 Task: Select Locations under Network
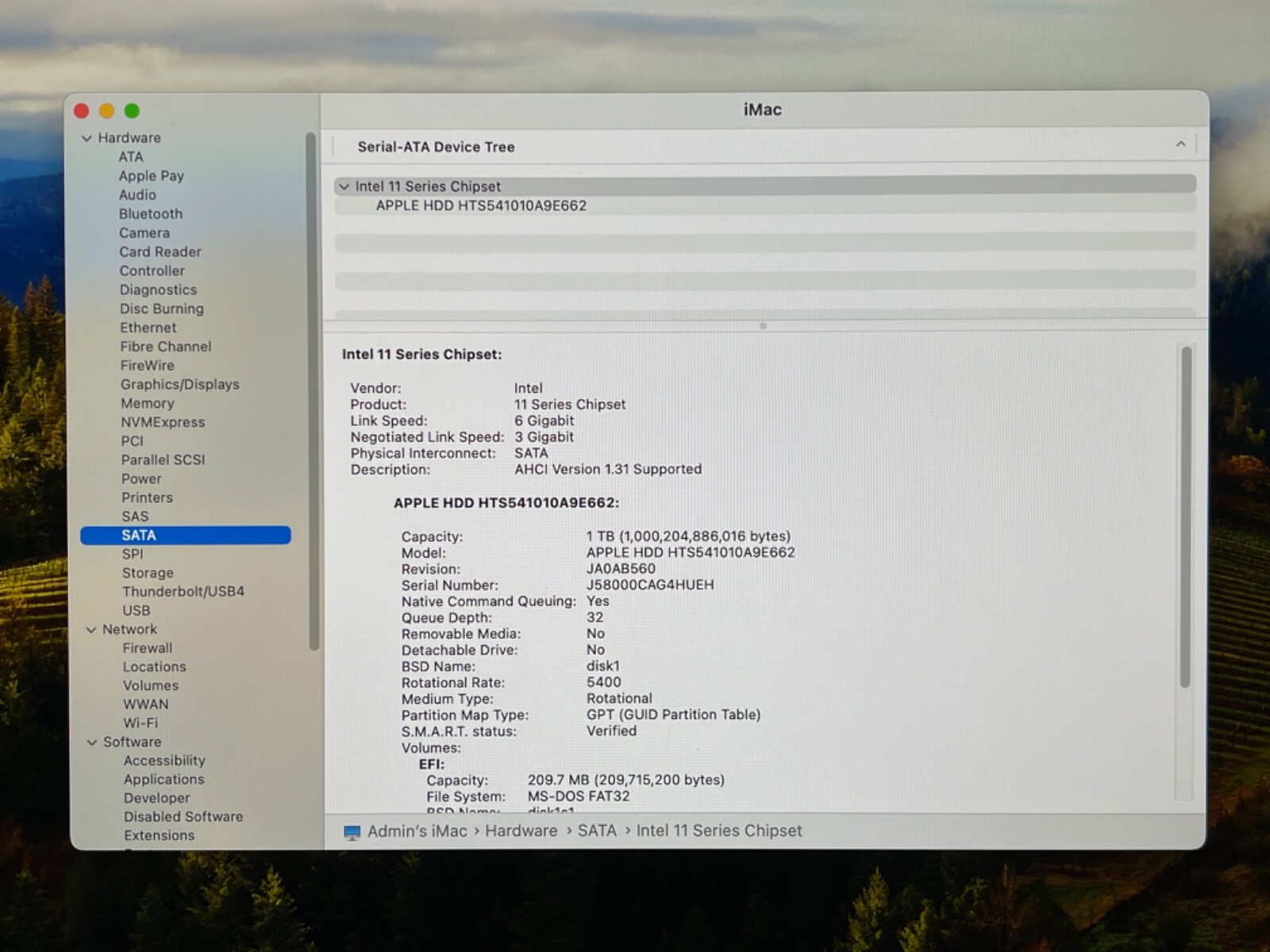(x=154, y=667)
